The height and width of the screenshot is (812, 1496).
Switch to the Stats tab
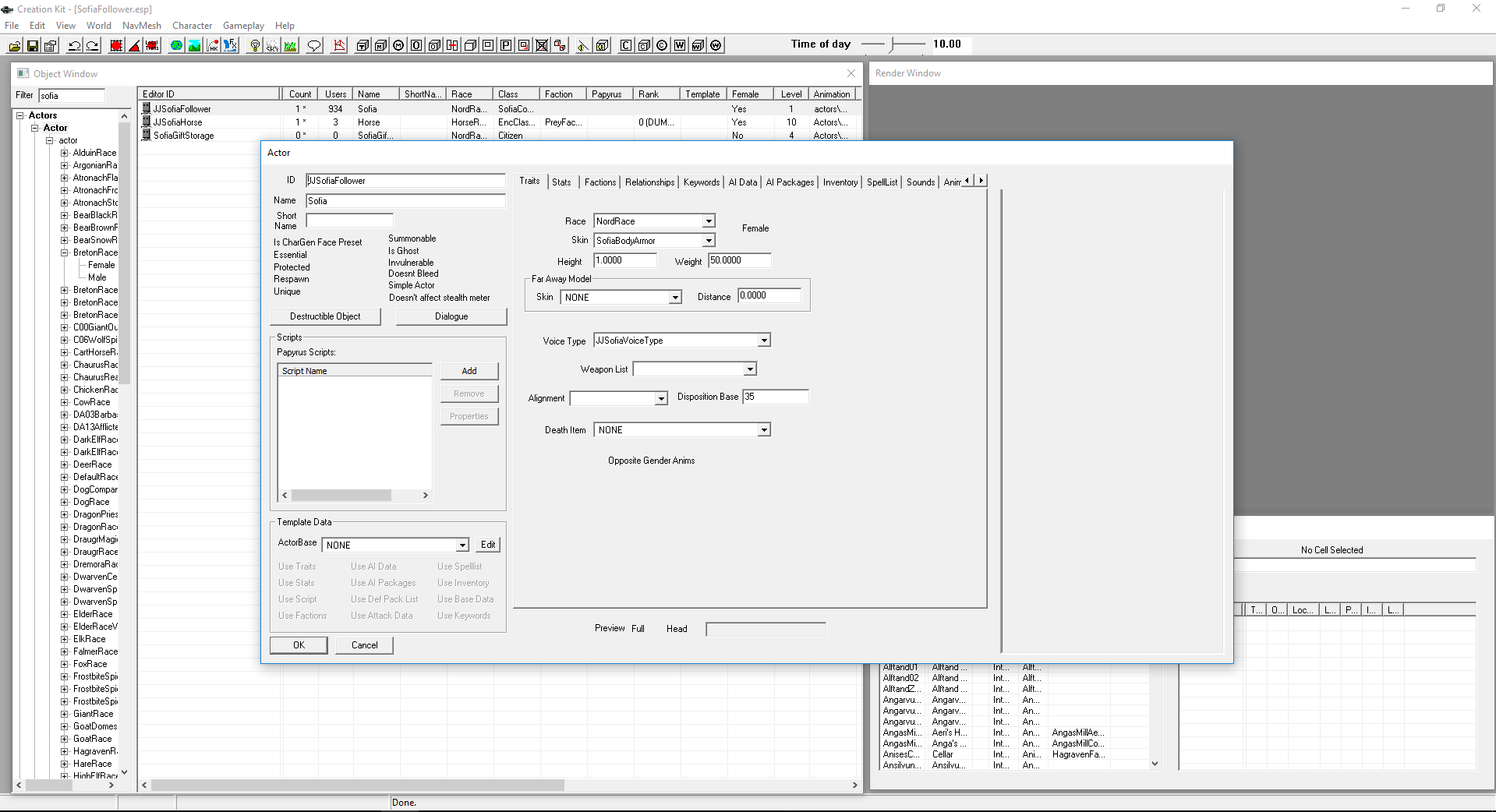(561, 182)
